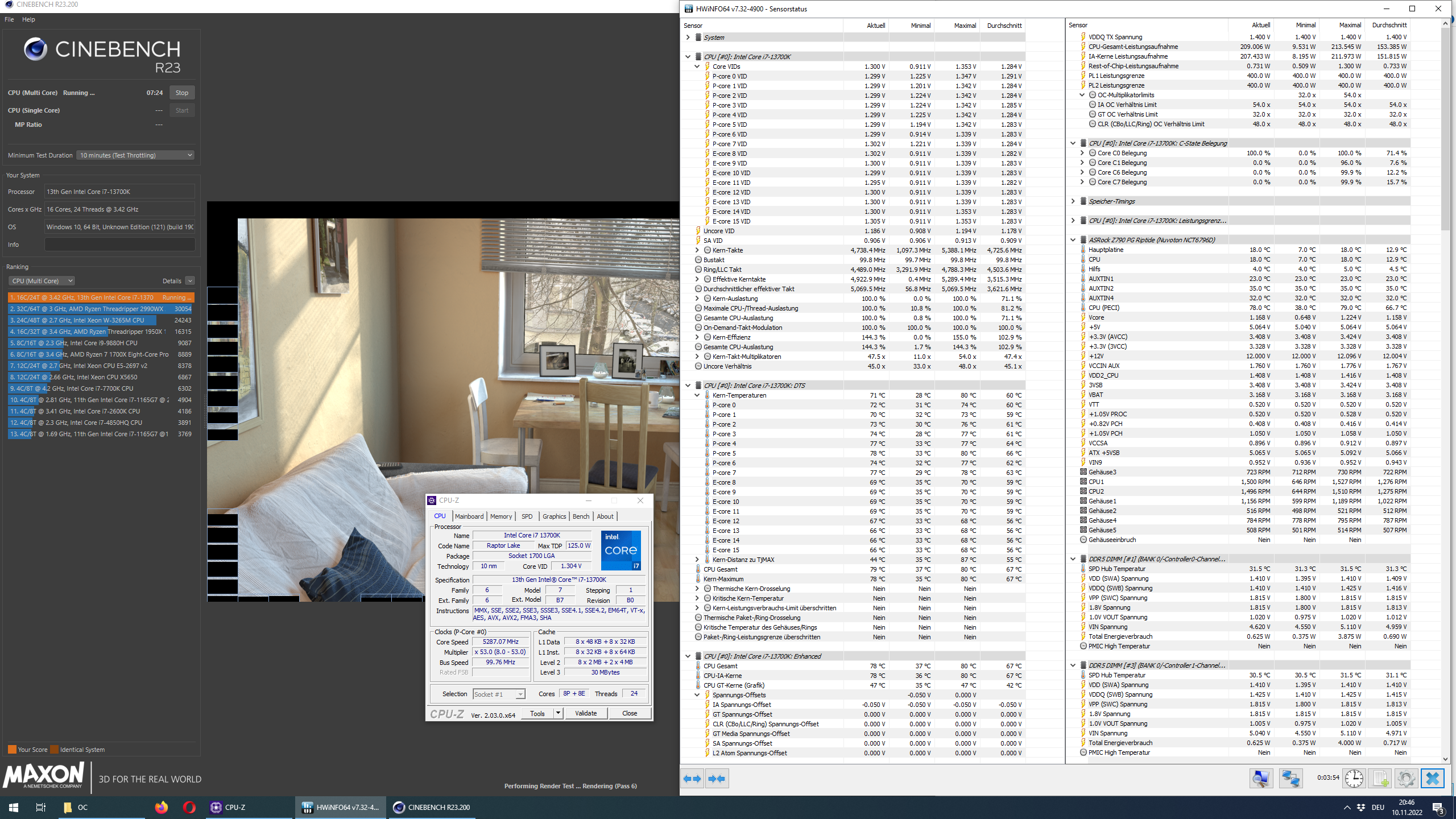Open the Cinebench File menu
The height and width of the screenshot is (819, 1456).
[x=9, y=19]
